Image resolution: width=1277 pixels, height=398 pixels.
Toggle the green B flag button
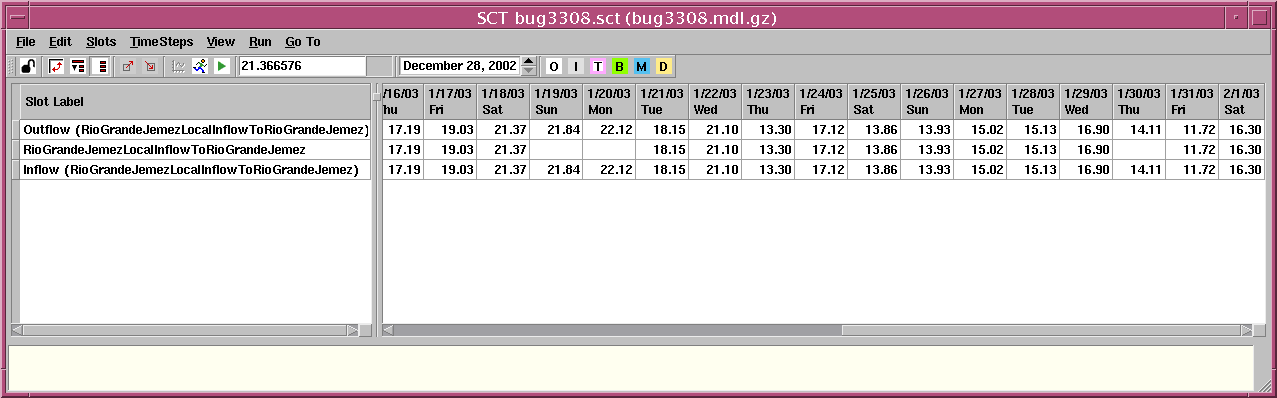click(x=619, y=66)
